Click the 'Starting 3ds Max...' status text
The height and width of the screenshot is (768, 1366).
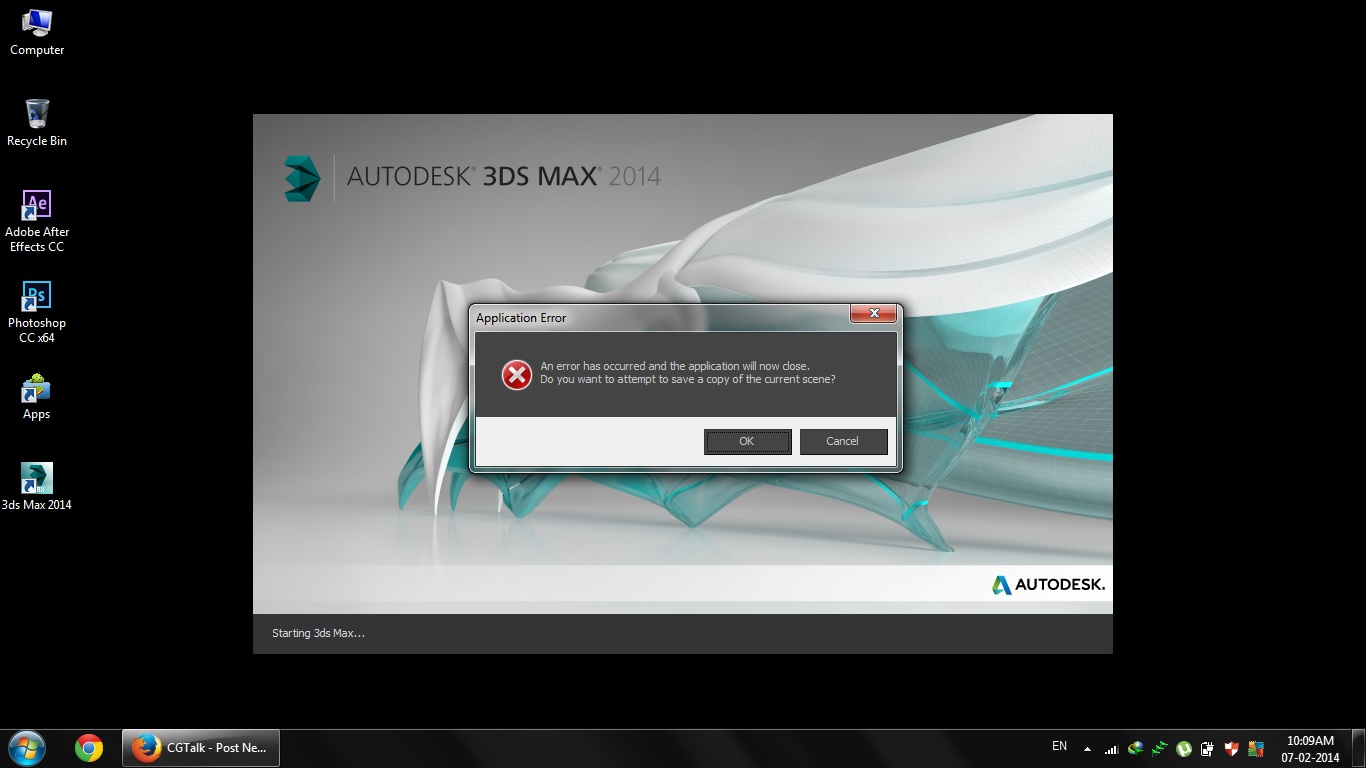click(x=318, y=633)
